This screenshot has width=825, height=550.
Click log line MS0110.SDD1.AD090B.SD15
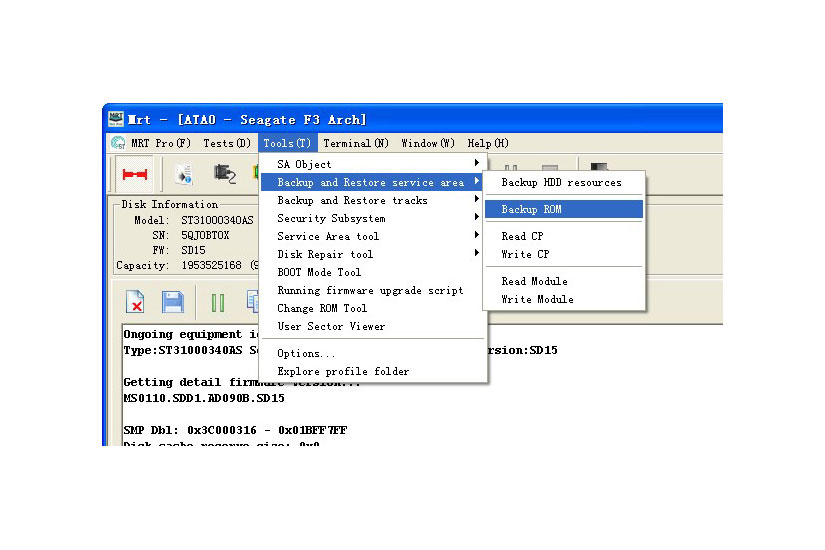pyautogui.click(x=204, y=398)
